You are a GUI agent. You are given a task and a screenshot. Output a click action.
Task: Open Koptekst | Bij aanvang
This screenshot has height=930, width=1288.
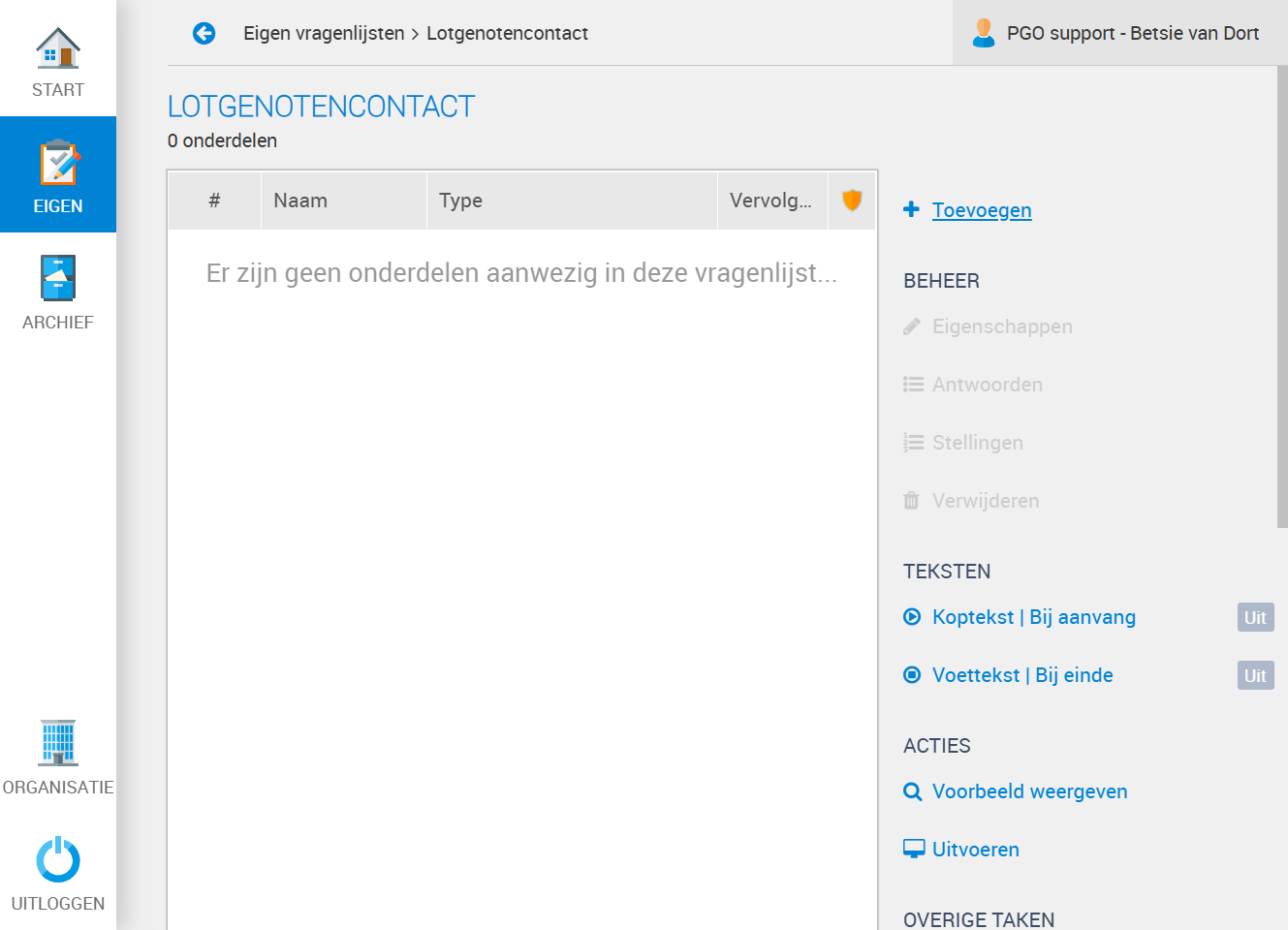[x=1034, y=617]
